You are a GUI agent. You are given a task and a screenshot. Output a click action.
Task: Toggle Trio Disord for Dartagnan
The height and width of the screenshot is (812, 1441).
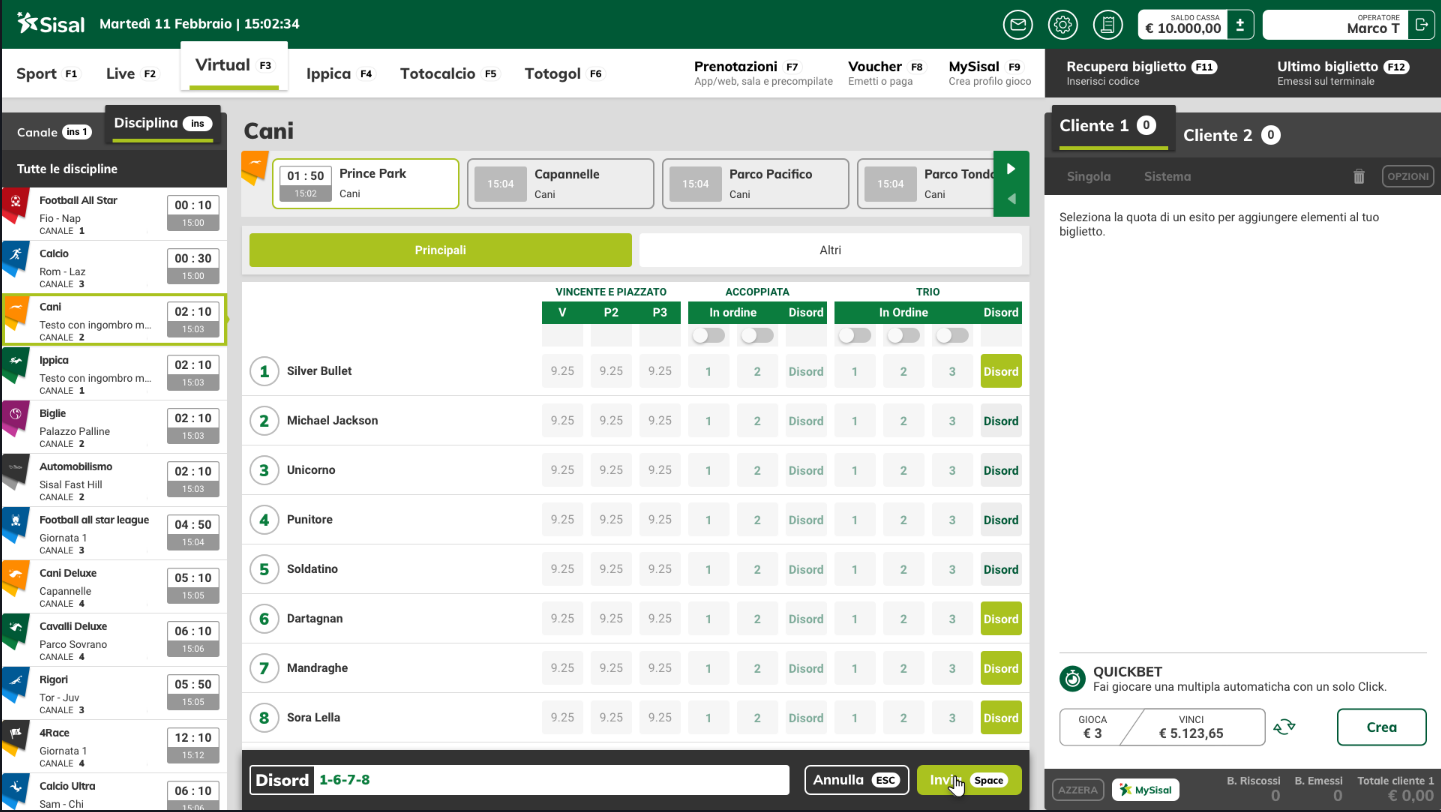click(1001, 619)
